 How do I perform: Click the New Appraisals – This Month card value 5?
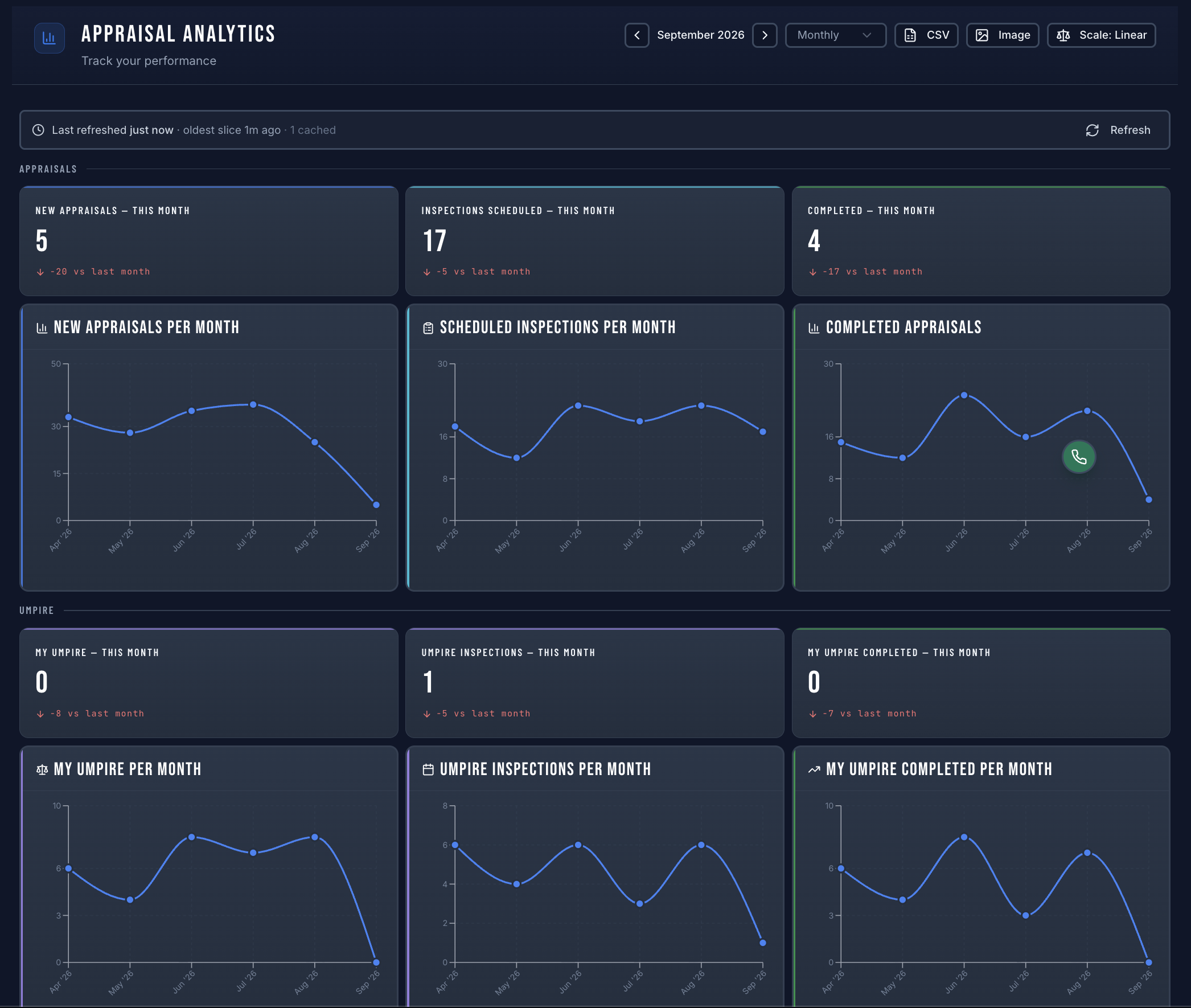(x=42, y=240)
